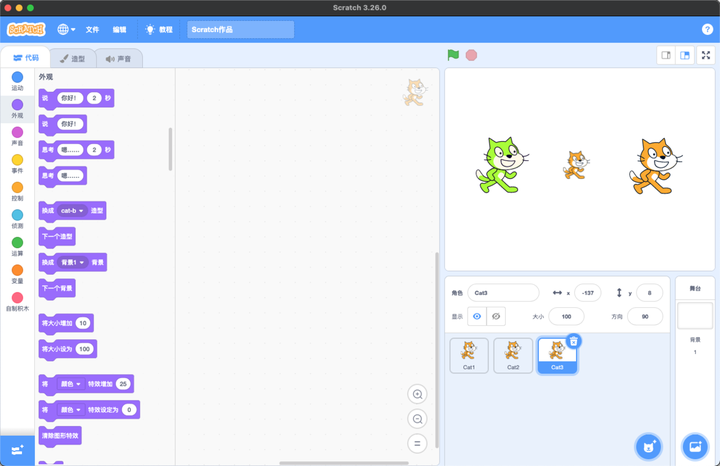
Task: Select the Cat1 sprite thumbnail
Action: [x=469, y=355]
